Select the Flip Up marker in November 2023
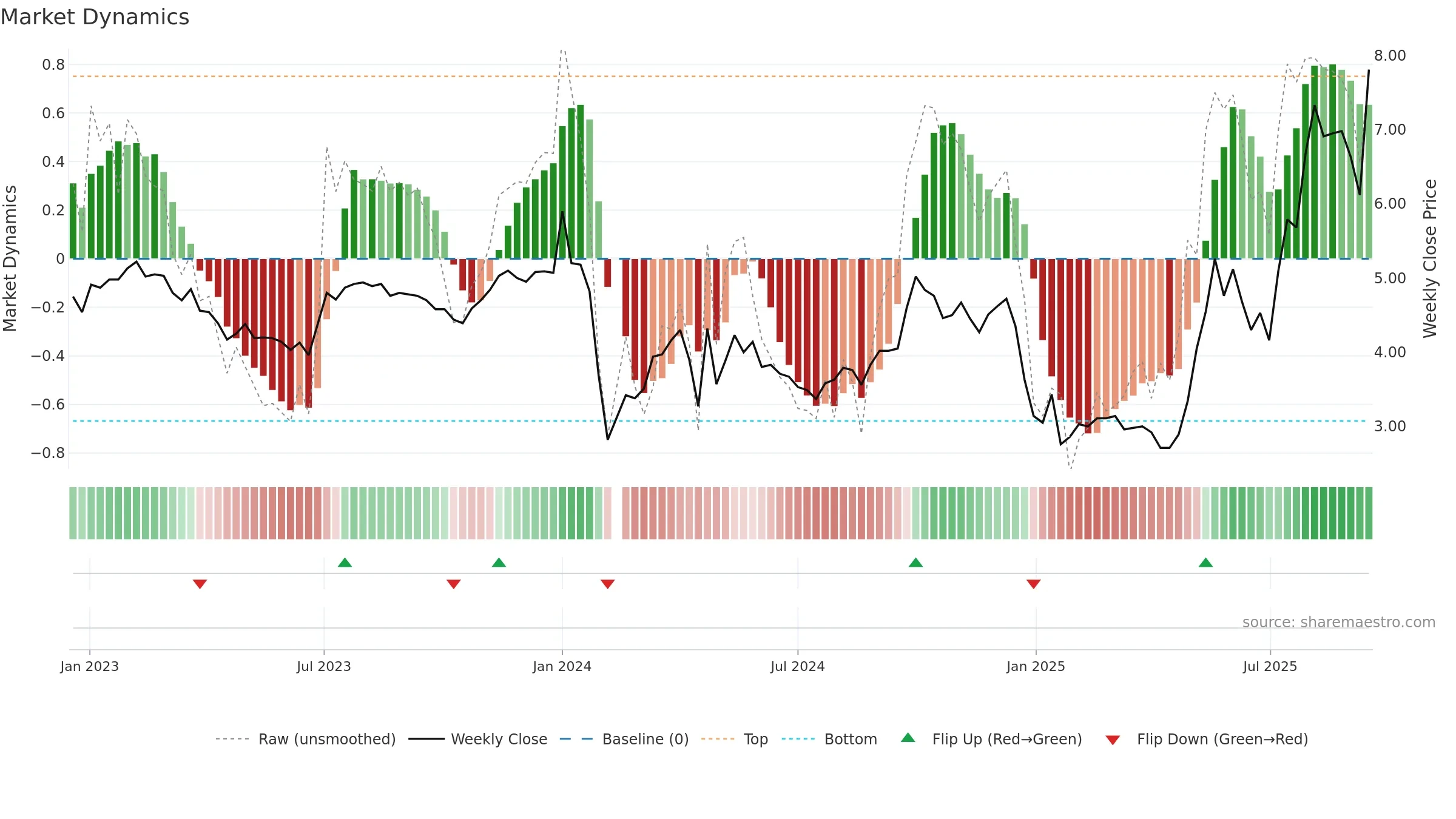Image resolution: width=1456 pixels, height=819 pixels. tap(499, 562)
